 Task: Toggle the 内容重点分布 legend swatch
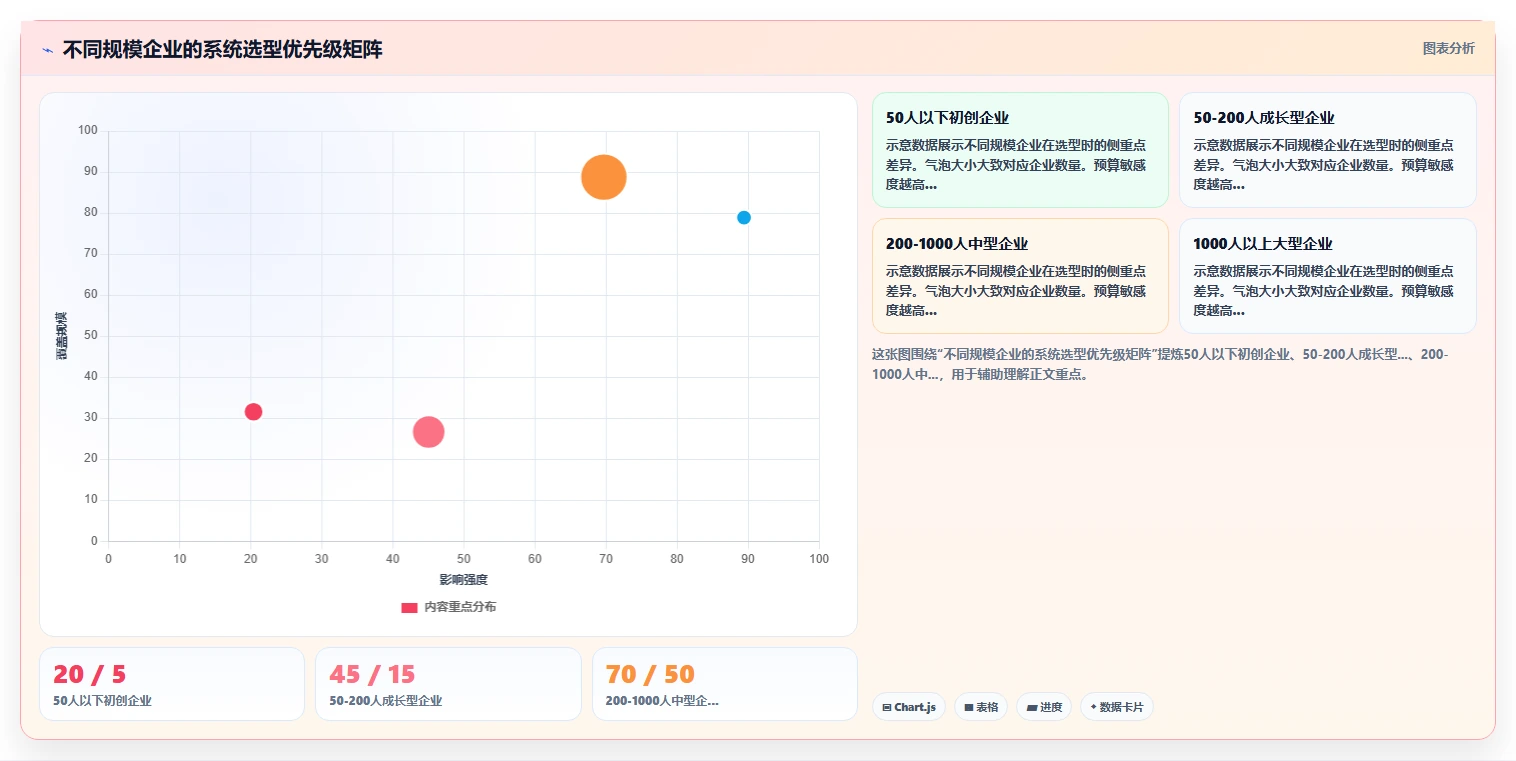tap(409, 607)
